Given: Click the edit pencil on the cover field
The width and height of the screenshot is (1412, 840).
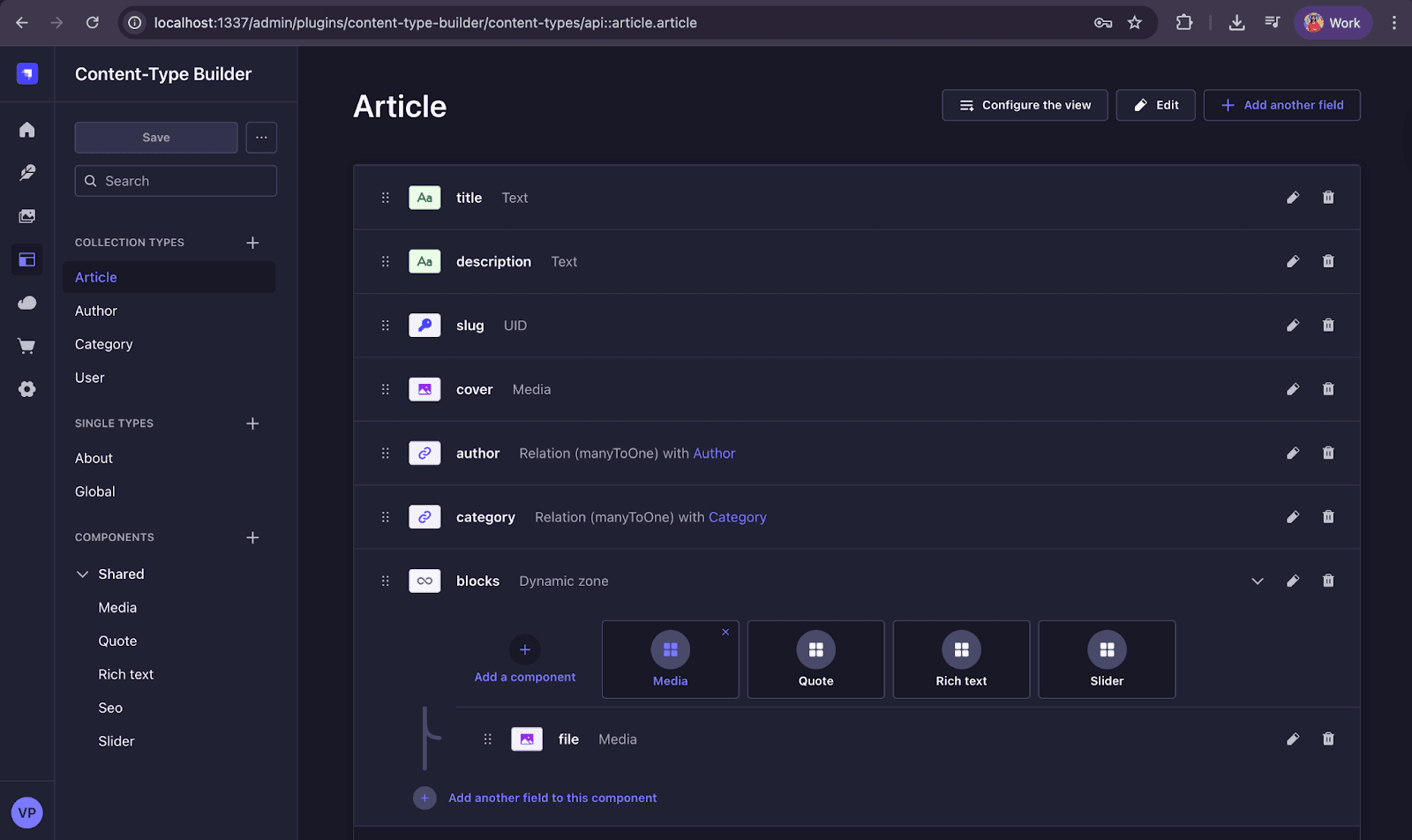Looking at the screenshot, I should click(x=1293, y=388).
